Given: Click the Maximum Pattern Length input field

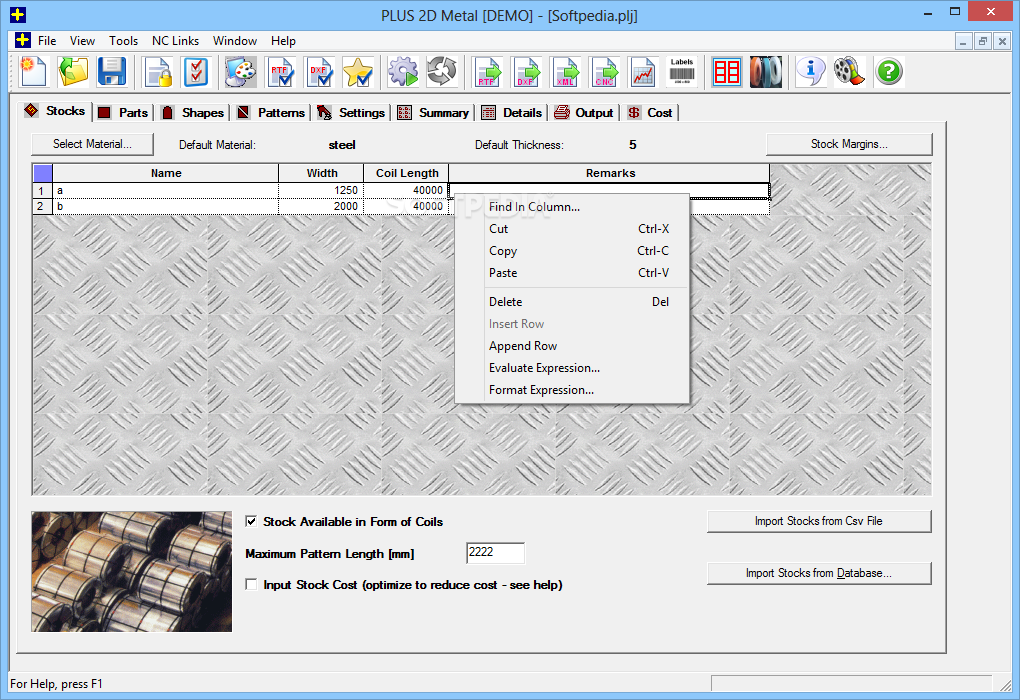Looking at the screenshot, I should [495, 552].
